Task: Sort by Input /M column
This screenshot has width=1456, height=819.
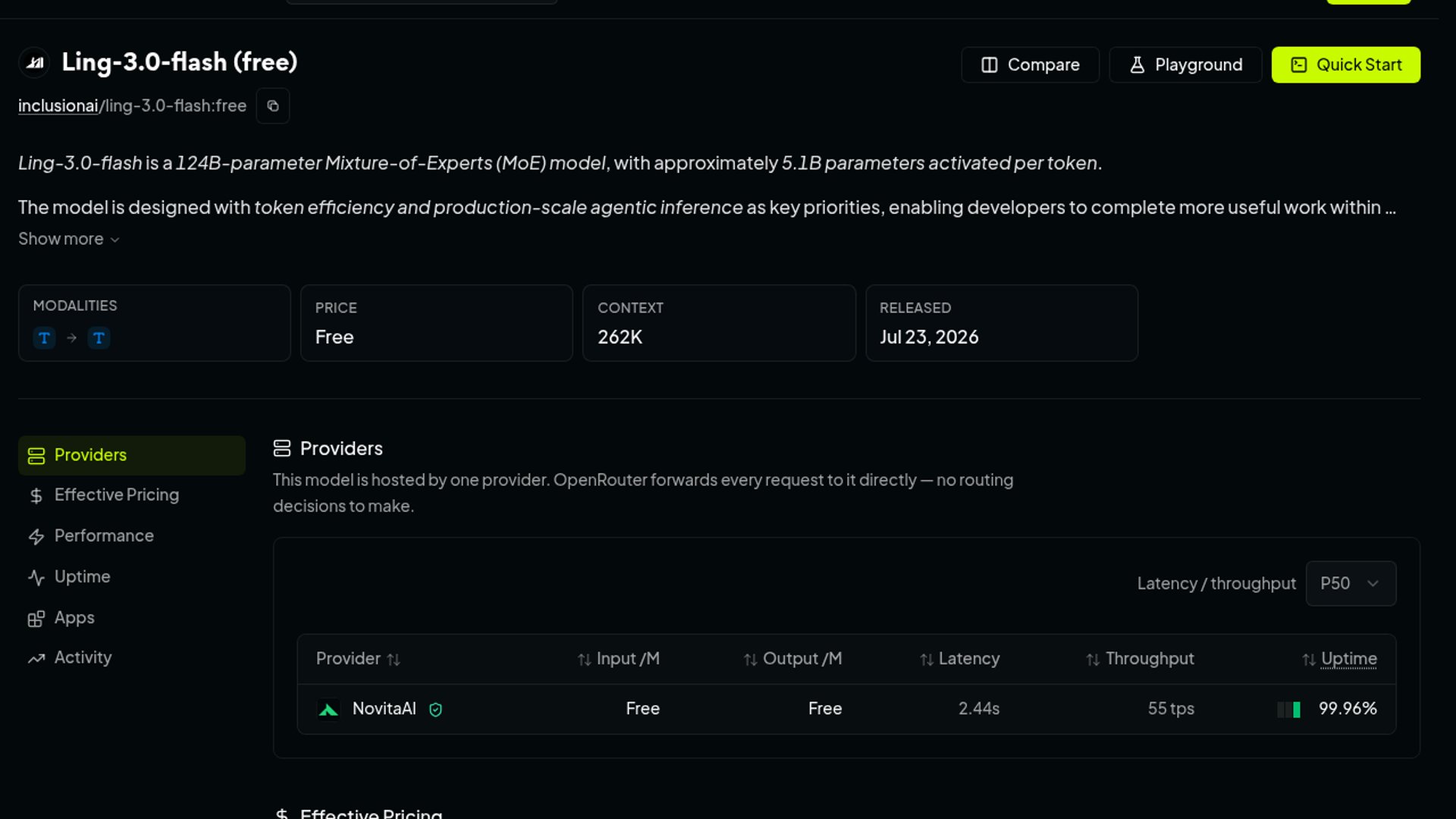Action: 618,659
